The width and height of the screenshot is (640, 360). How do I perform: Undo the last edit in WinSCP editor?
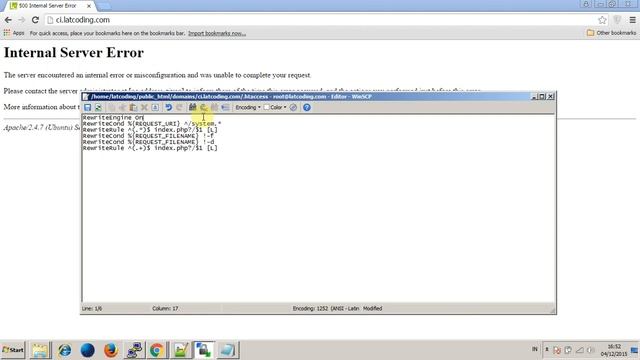pyautogui.click(x=168, y=107)
